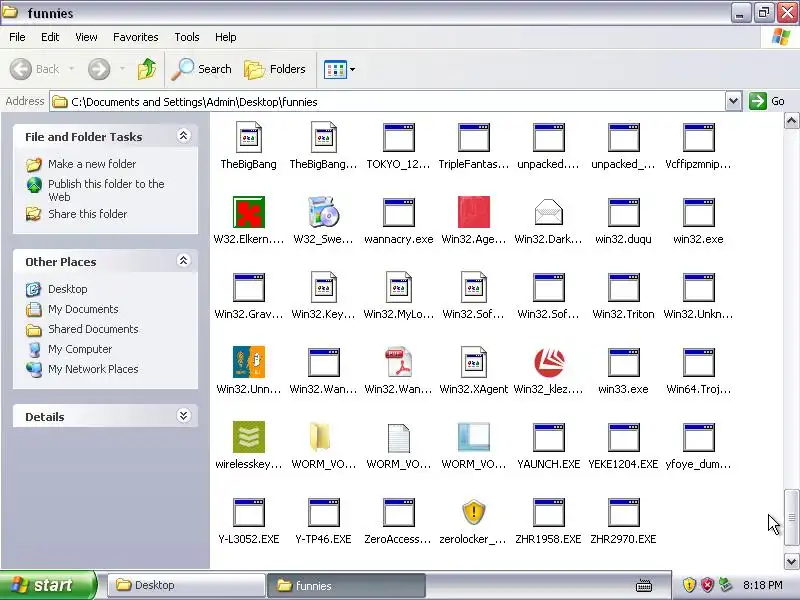Click the red shield tray icon
The width and height of the screenshot is (800, 600).
[x=707, y=585]
